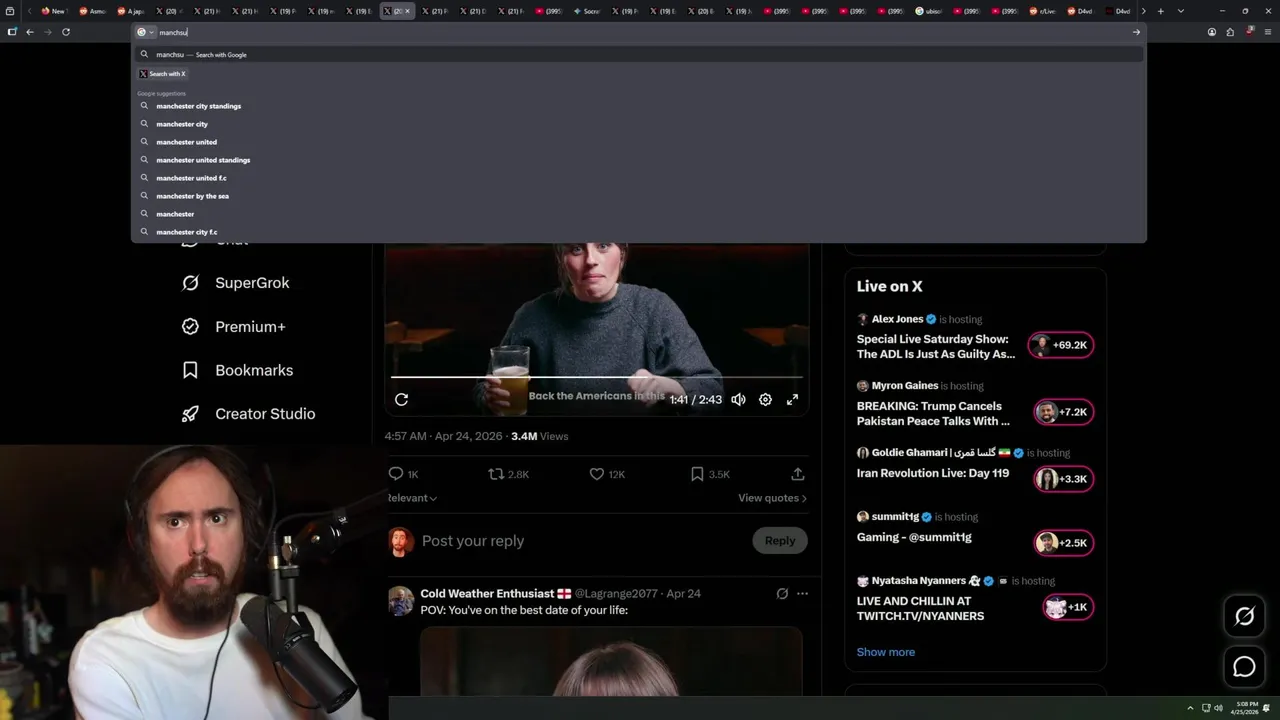The width and height of the screenshot is (1280, 720).
Task: Open a new browser tab with the plus icon
Action: click(1160, 11)
